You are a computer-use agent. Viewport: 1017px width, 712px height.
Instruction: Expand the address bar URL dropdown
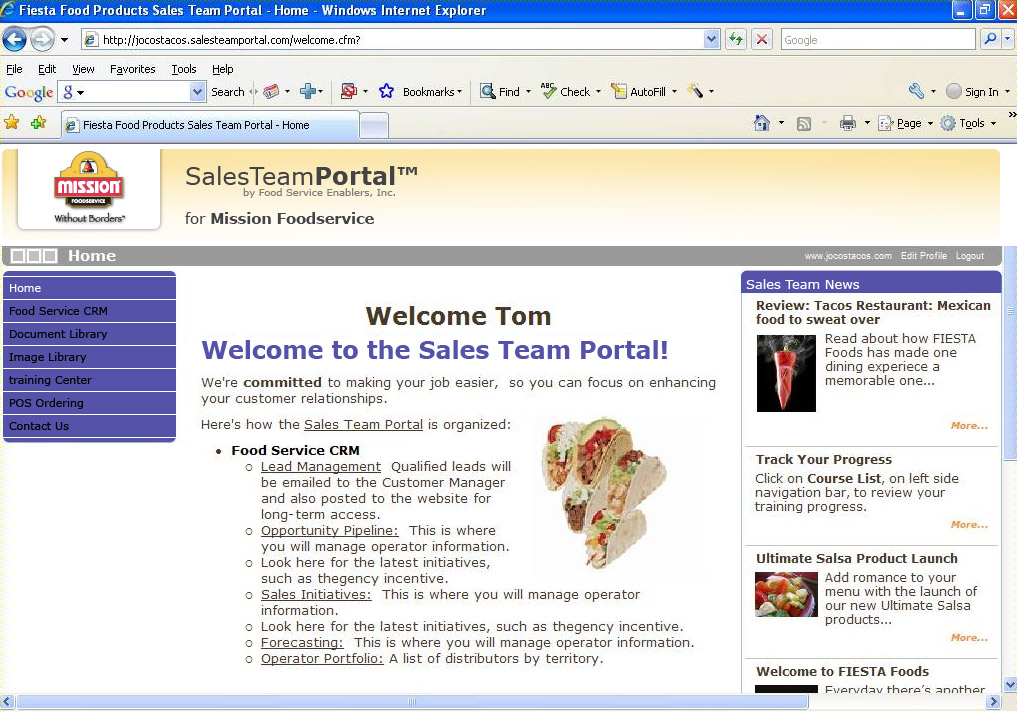(712, 39)
